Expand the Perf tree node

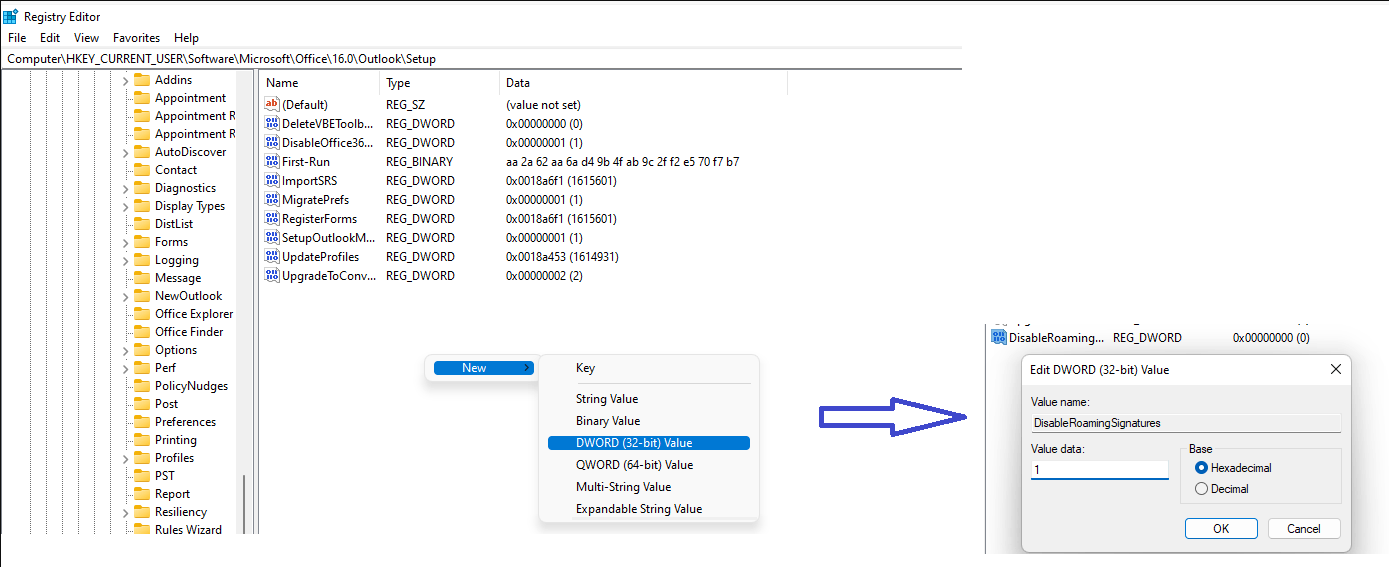[126, 368]
